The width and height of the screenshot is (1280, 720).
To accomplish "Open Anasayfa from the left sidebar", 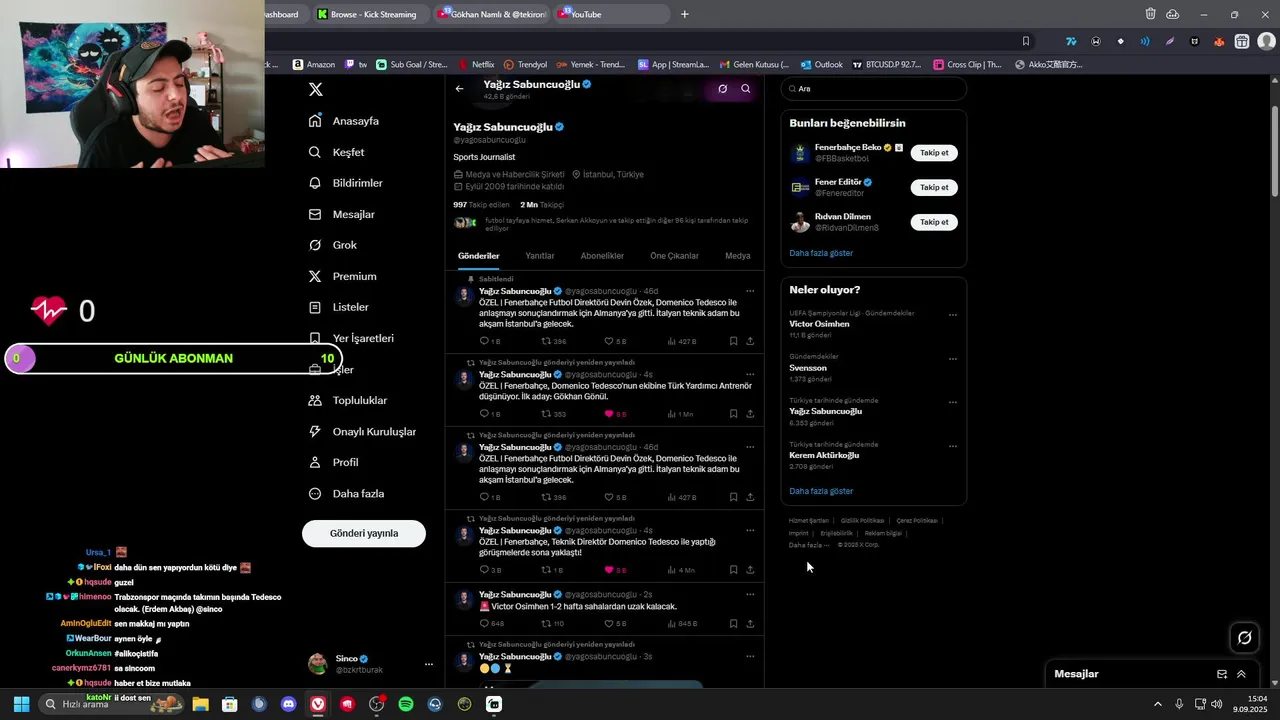I will (x=344, y=121).
